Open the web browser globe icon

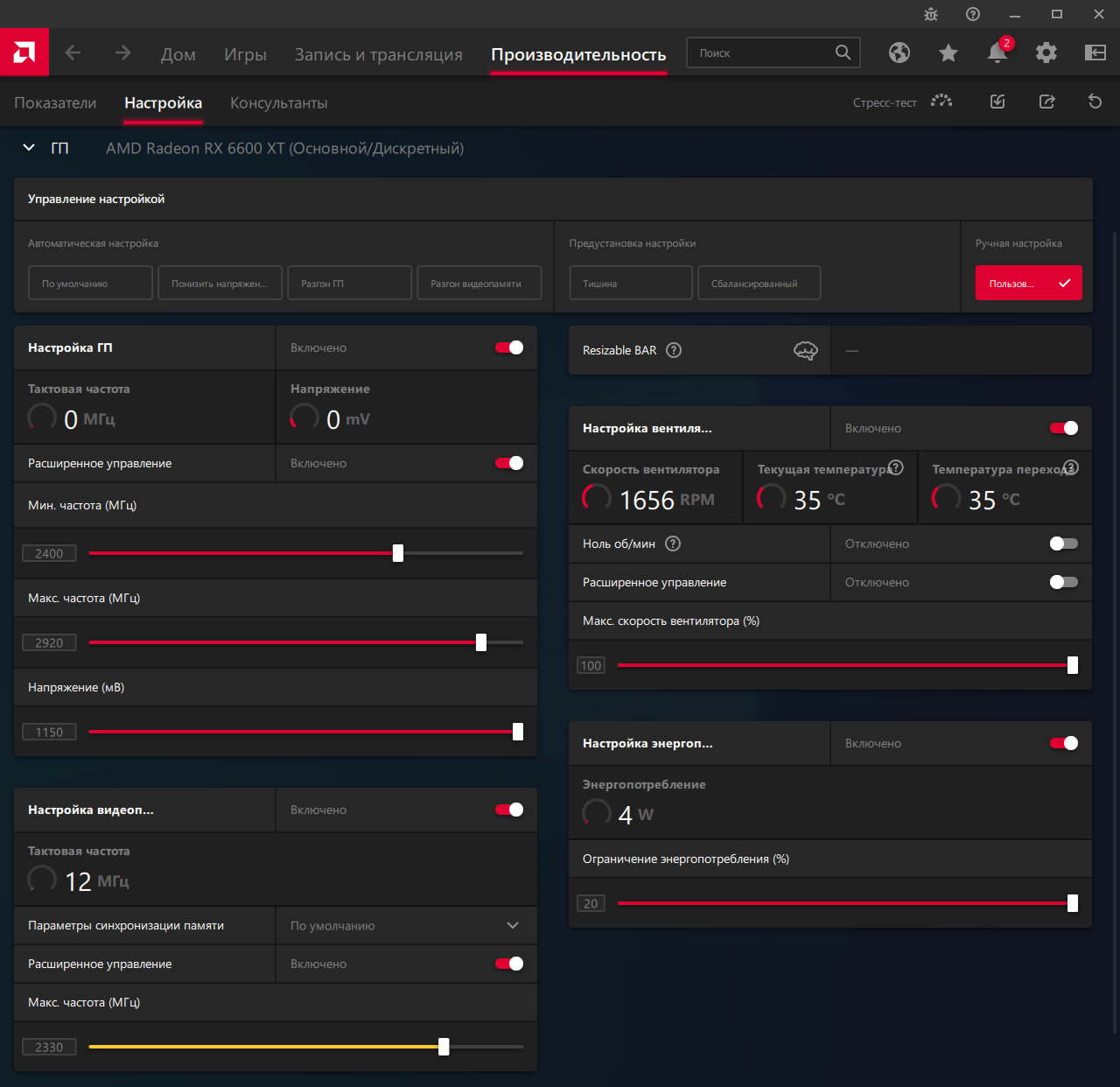click(899, 53)
